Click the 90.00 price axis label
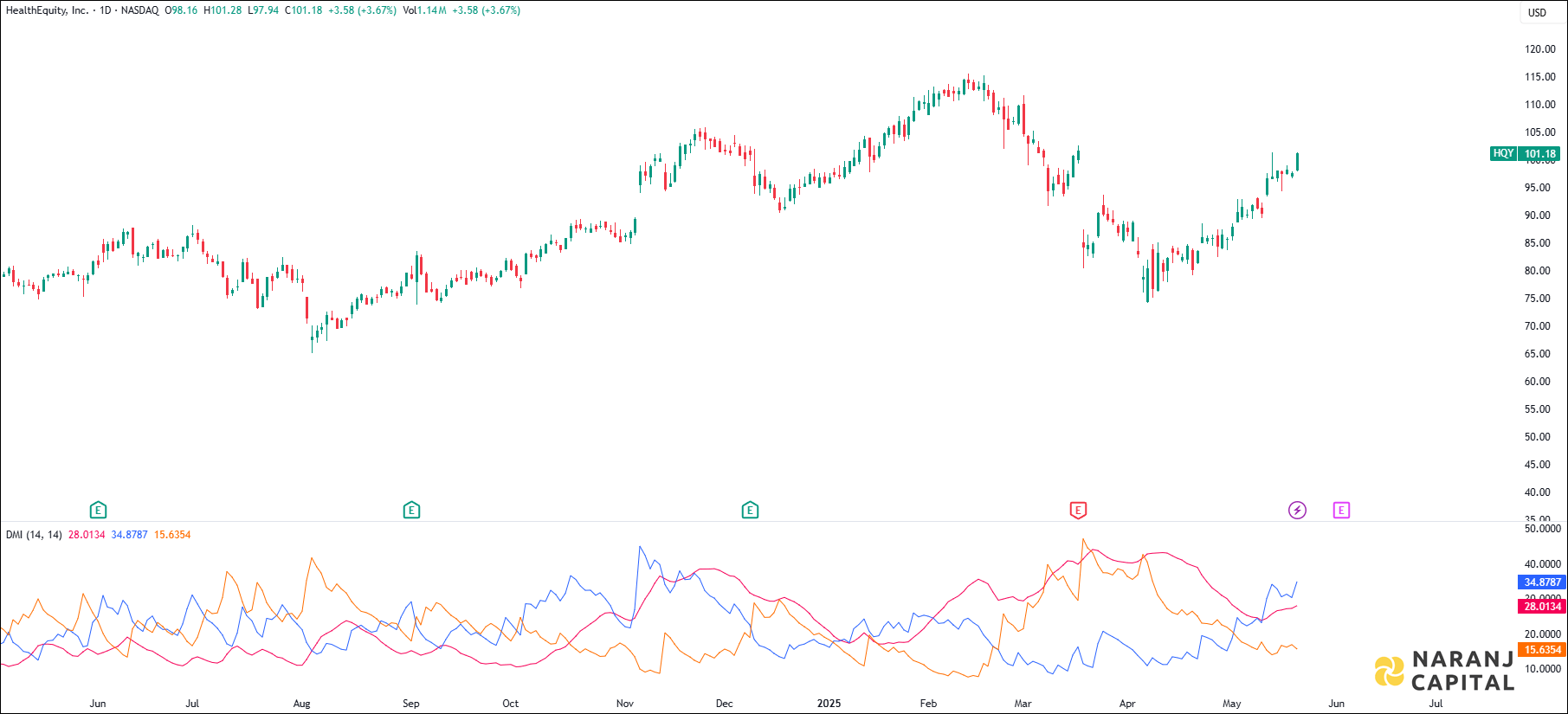Viewport: 1568px width, 714px height. (x=1538, y=215)
